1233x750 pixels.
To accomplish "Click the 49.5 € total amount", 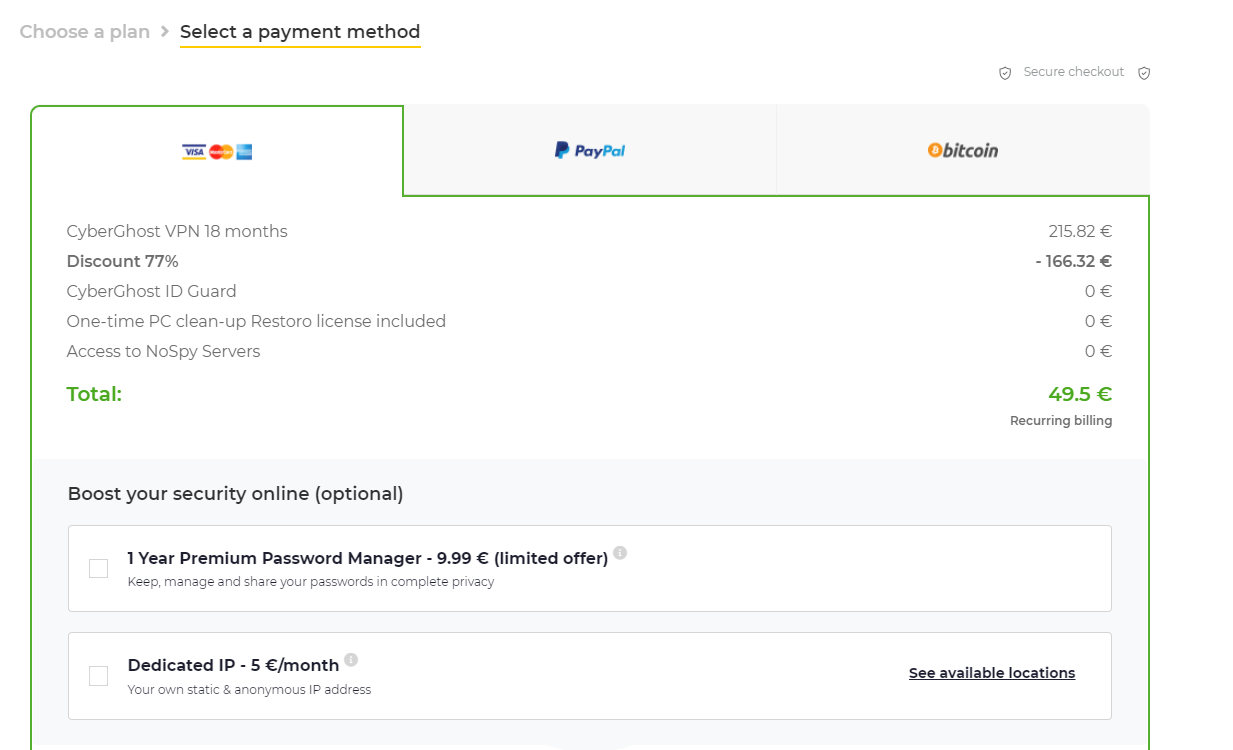I will (x=1080, y=394).
